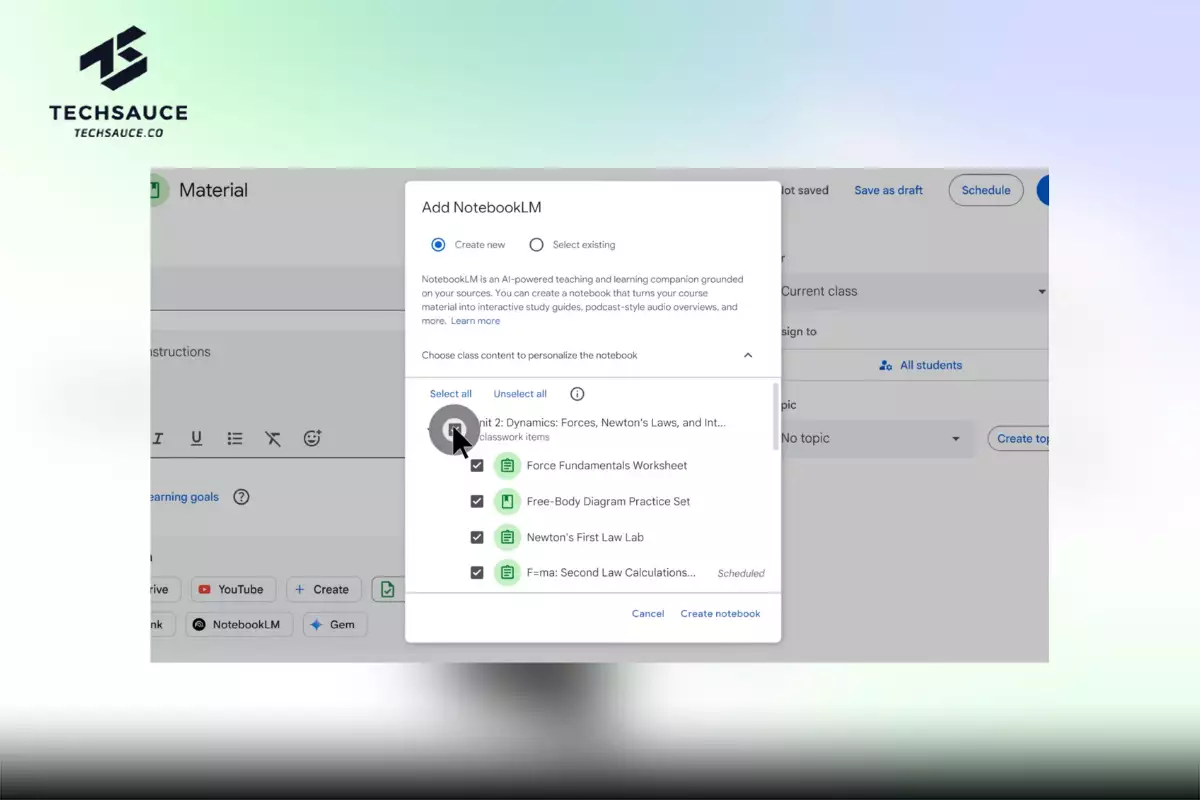Viewport: 1200px width, 800px height.
Task: Insert a bulleted list
Action: coord(235,438)
